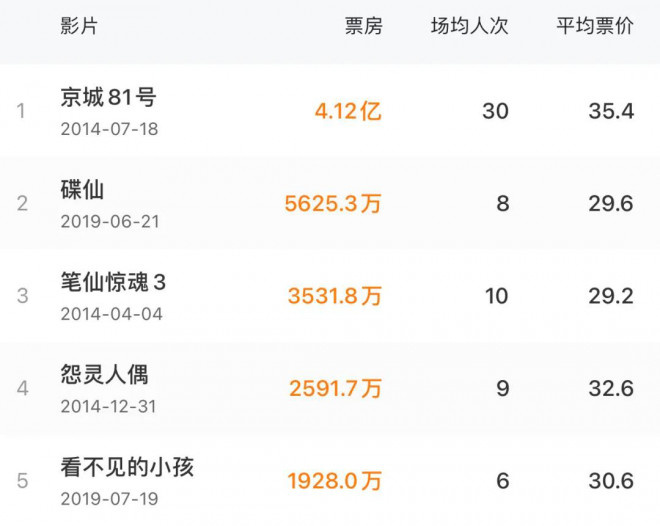The image size is (660, 526).
Task: Click the 票房 column header
Action: tap(364, 26)
